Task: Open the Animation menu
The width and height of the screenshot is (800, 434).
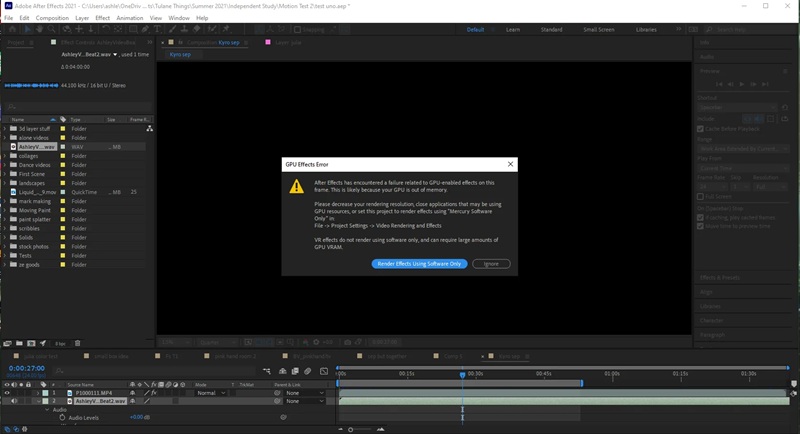Action: (x=130, y=18)
